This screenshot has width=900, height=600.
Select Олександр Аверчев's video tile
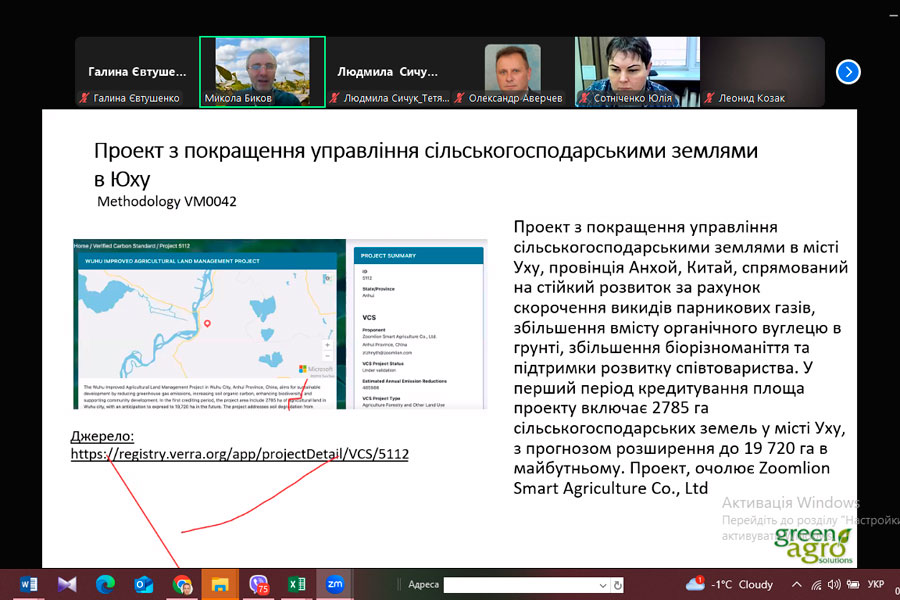pyautogui.click(x=512, y=71)
